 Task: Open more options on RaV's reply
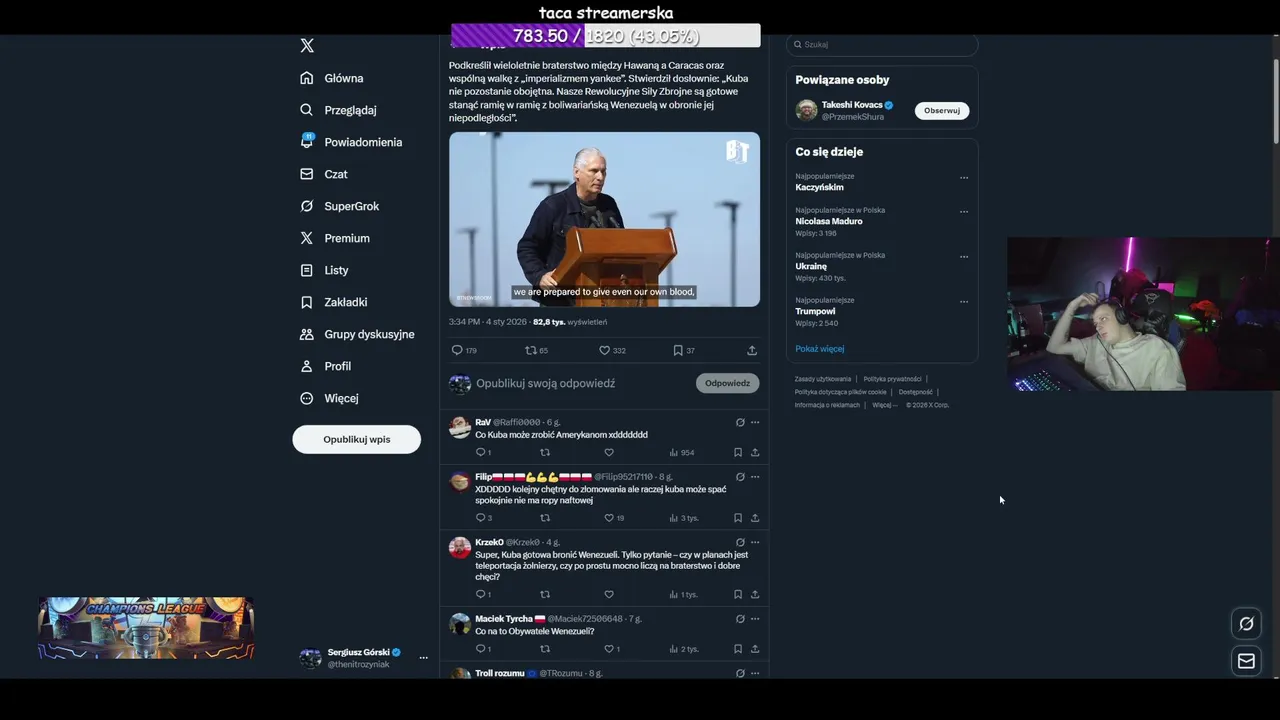[x=755, y=422]
